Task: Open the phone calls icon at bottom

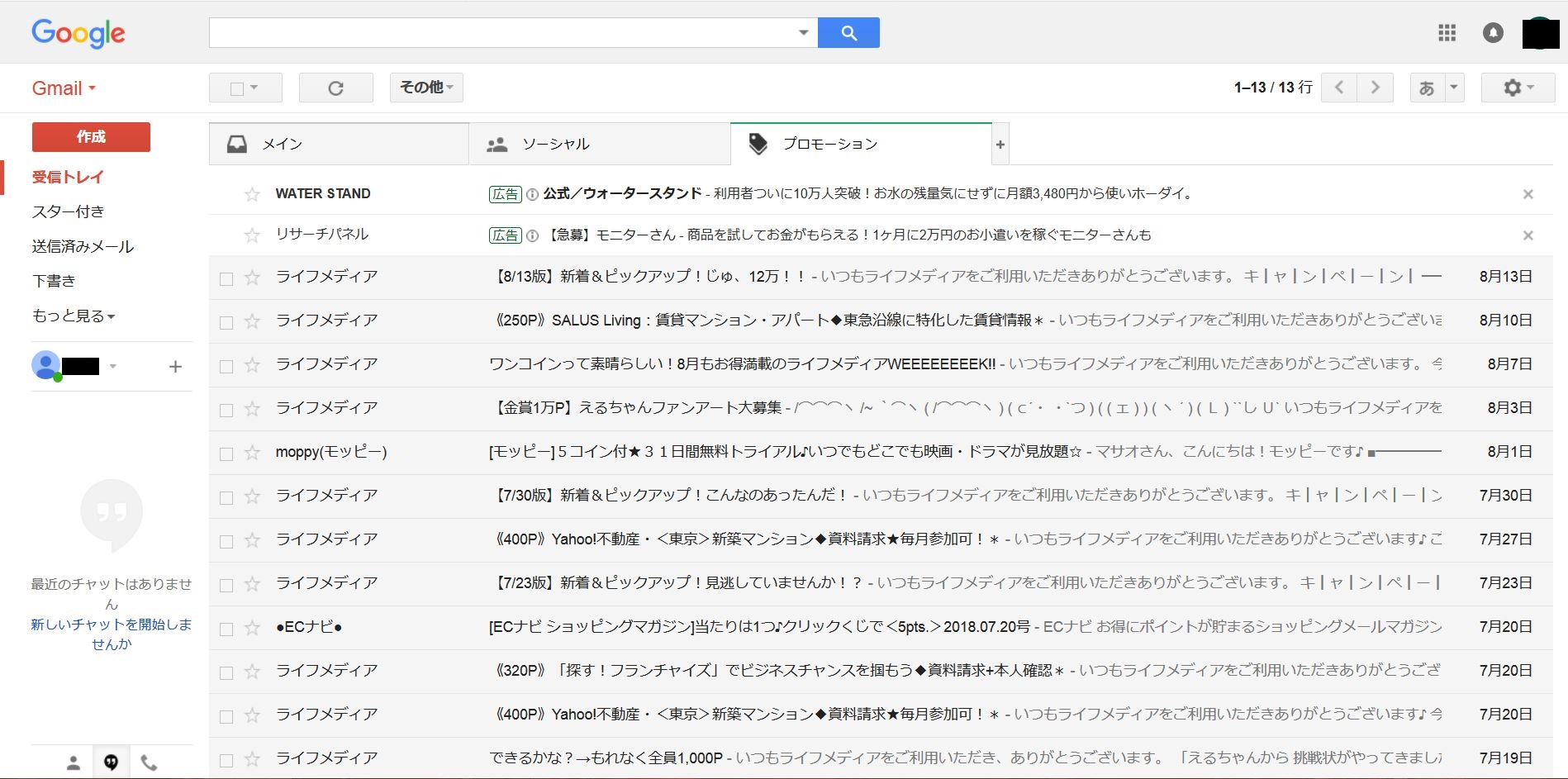Action: (149, 762)
